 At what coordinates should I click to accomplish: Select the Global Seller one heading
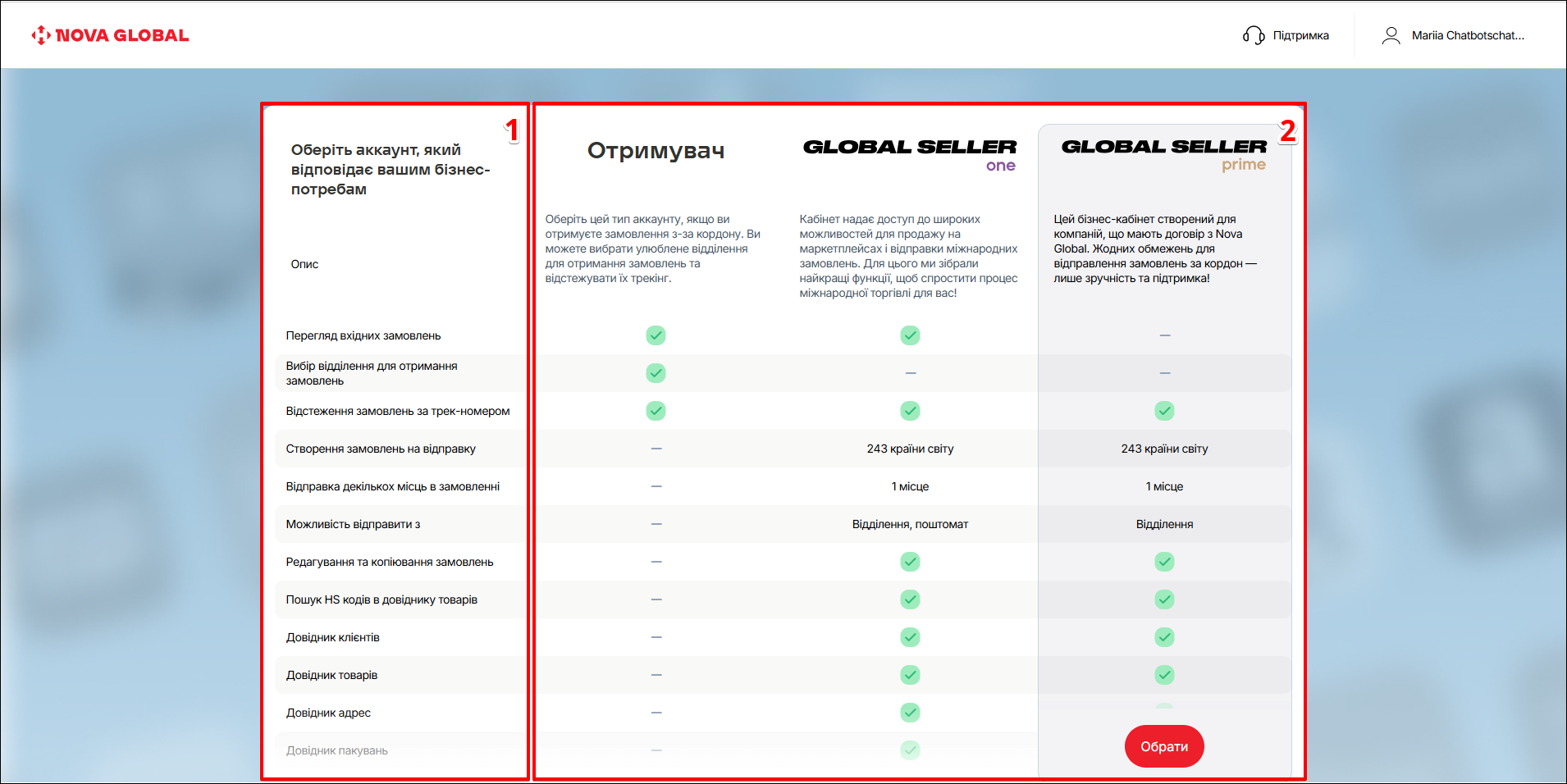point(909,153)
